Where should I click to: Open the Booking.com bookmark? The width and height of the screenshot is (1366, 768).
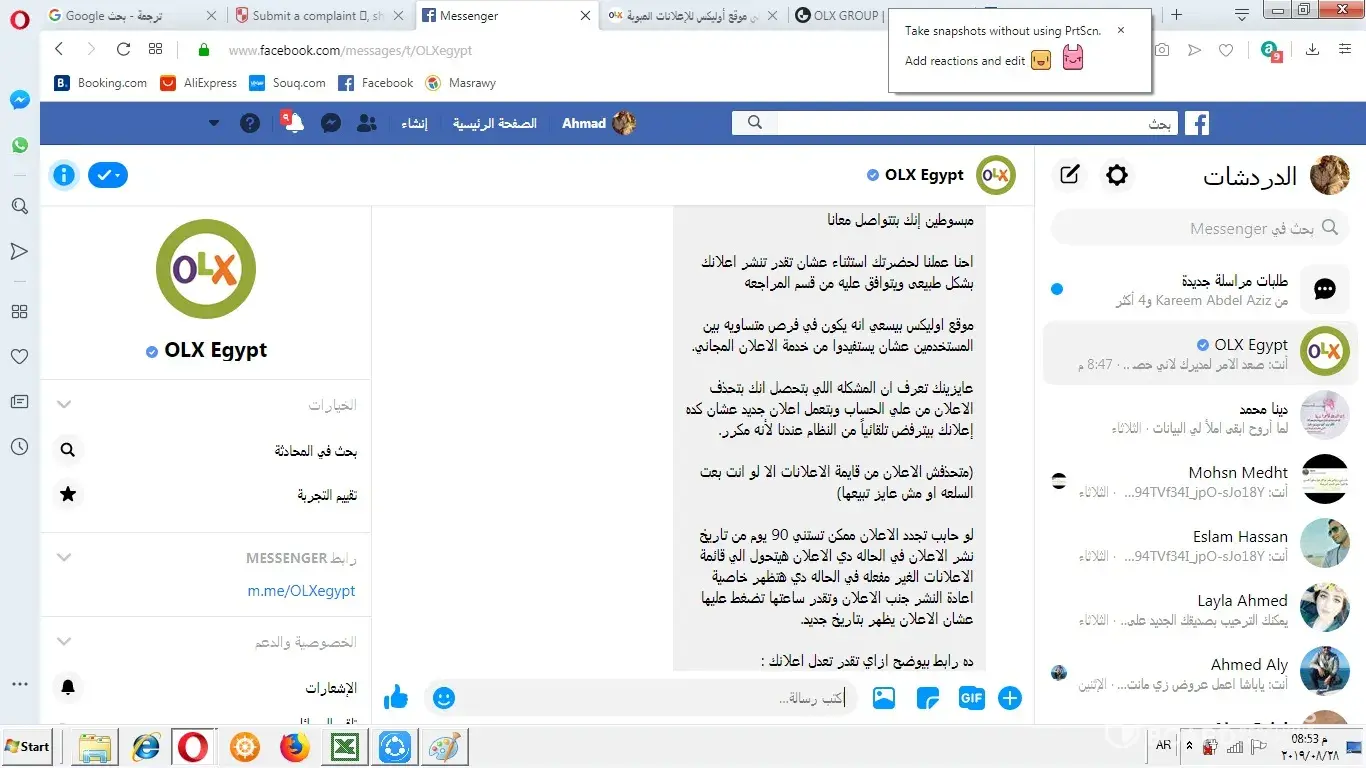click(x=100, y=83)
